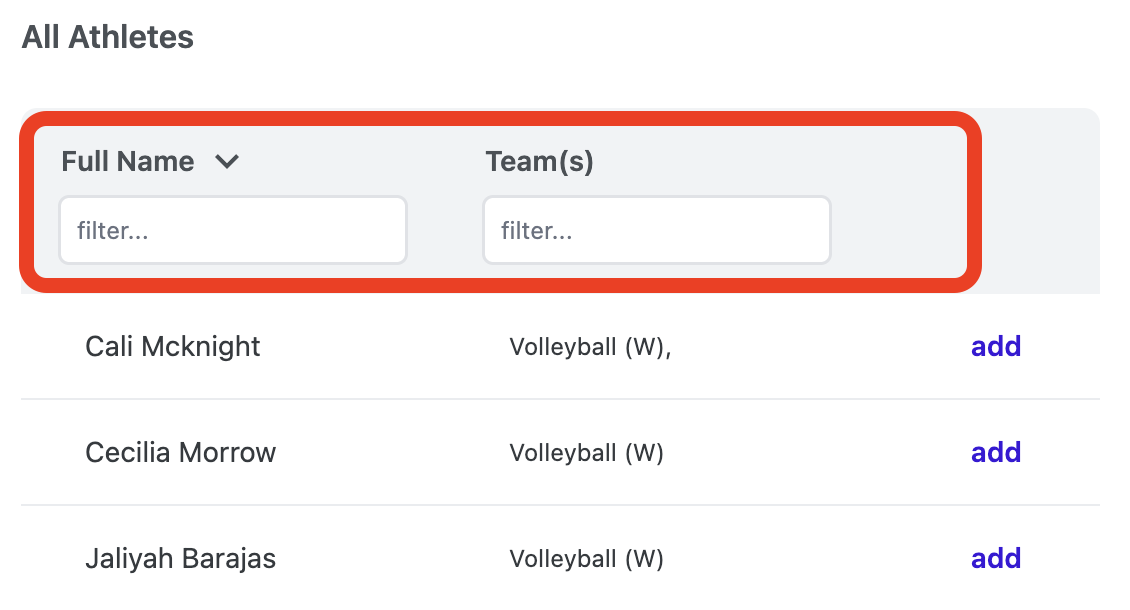
Task: Focus the Team(s) filter input box
Action: (657, 231)
